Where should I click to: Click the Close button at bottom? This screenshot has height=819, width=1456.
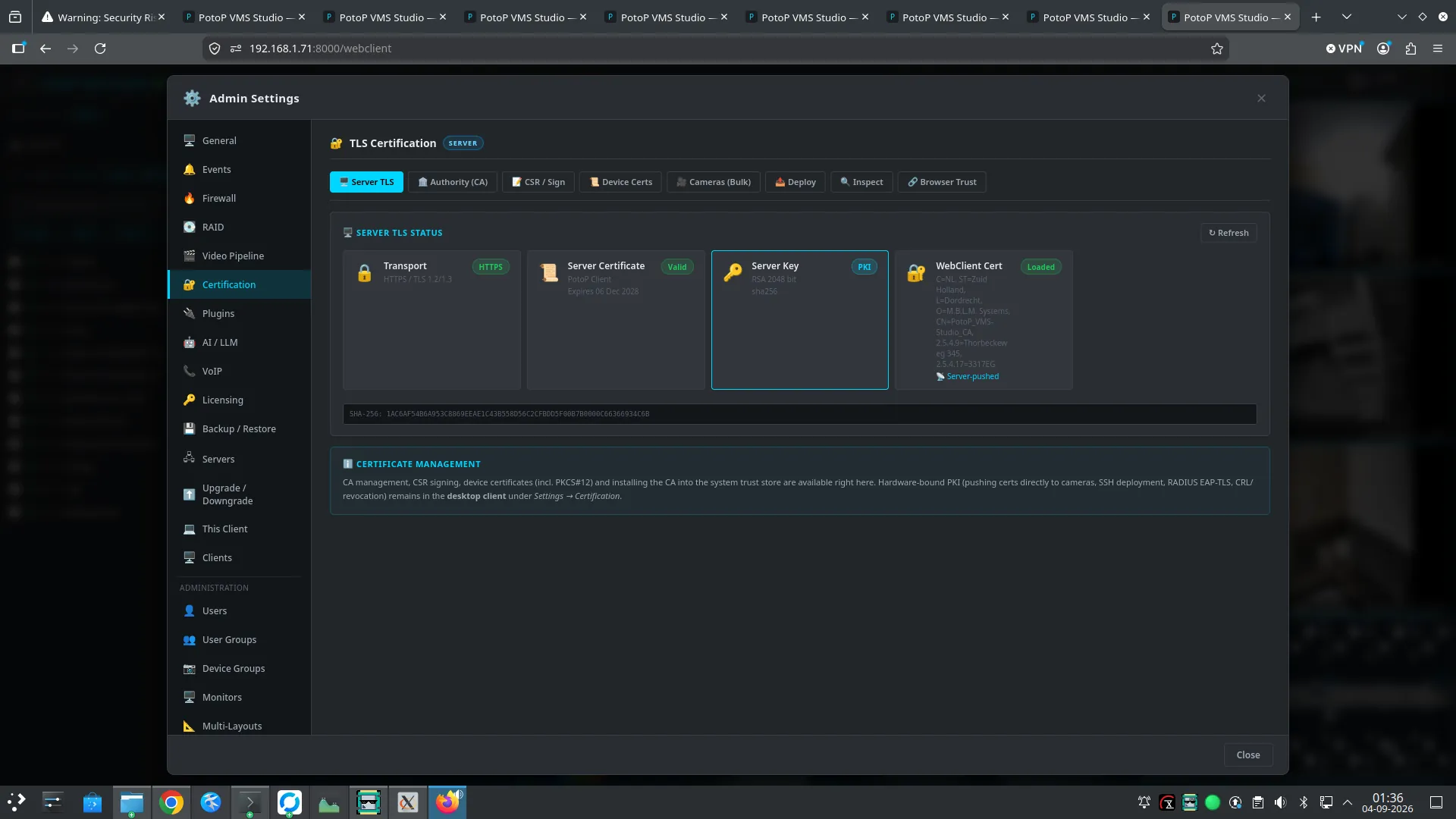coord(1248,755)
